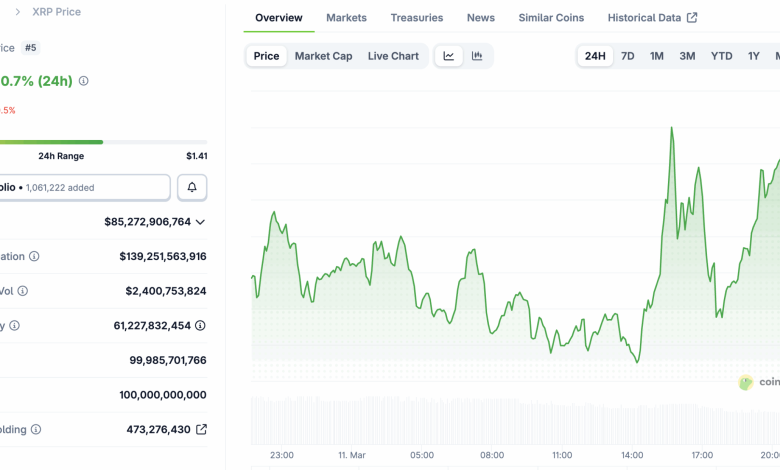Go to the Similar Coins tab

coord(551,18)
